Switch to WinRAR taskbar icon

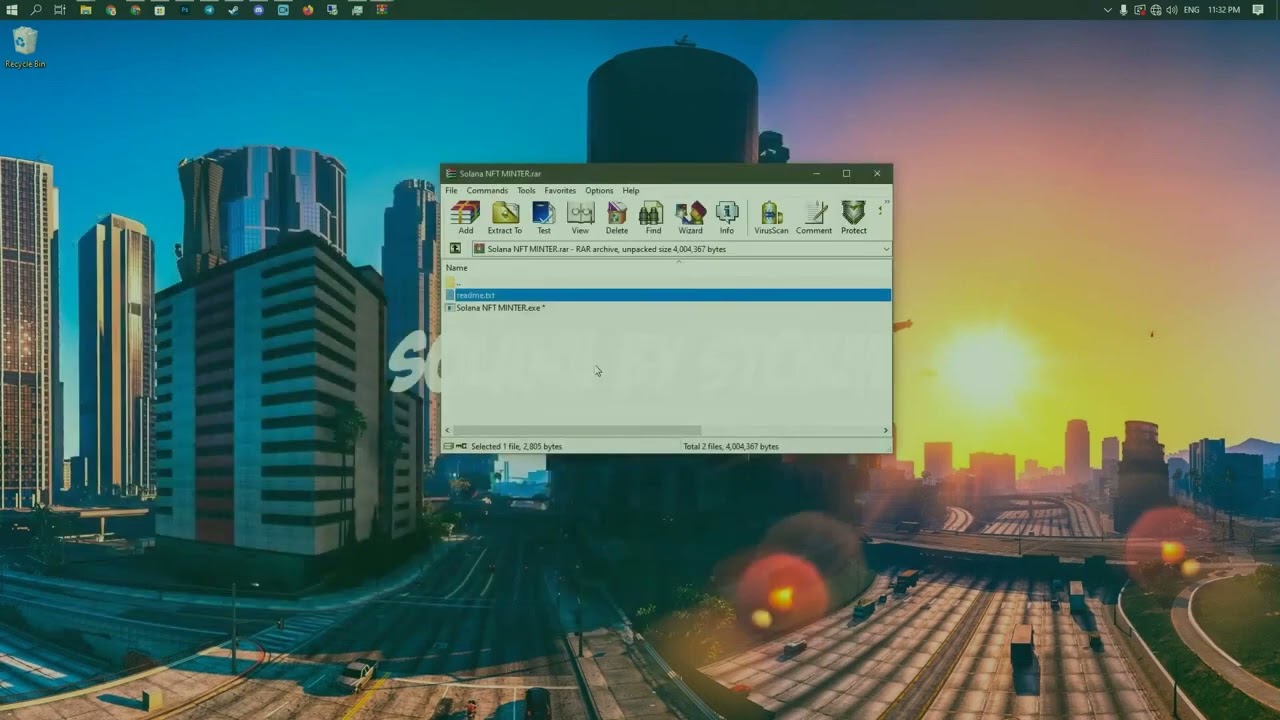click(382, 10)
